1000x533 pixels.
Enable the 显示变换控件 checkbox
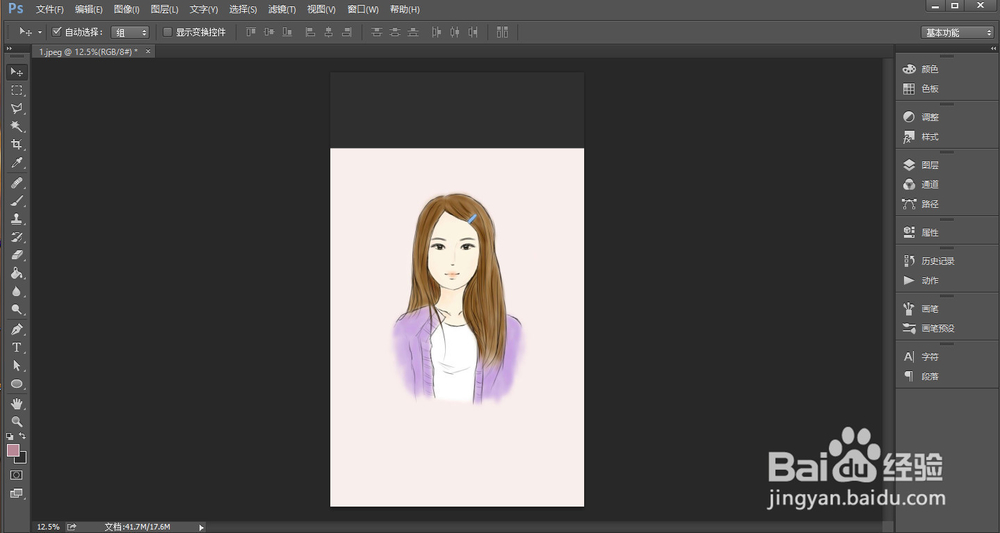coord(167,32)
